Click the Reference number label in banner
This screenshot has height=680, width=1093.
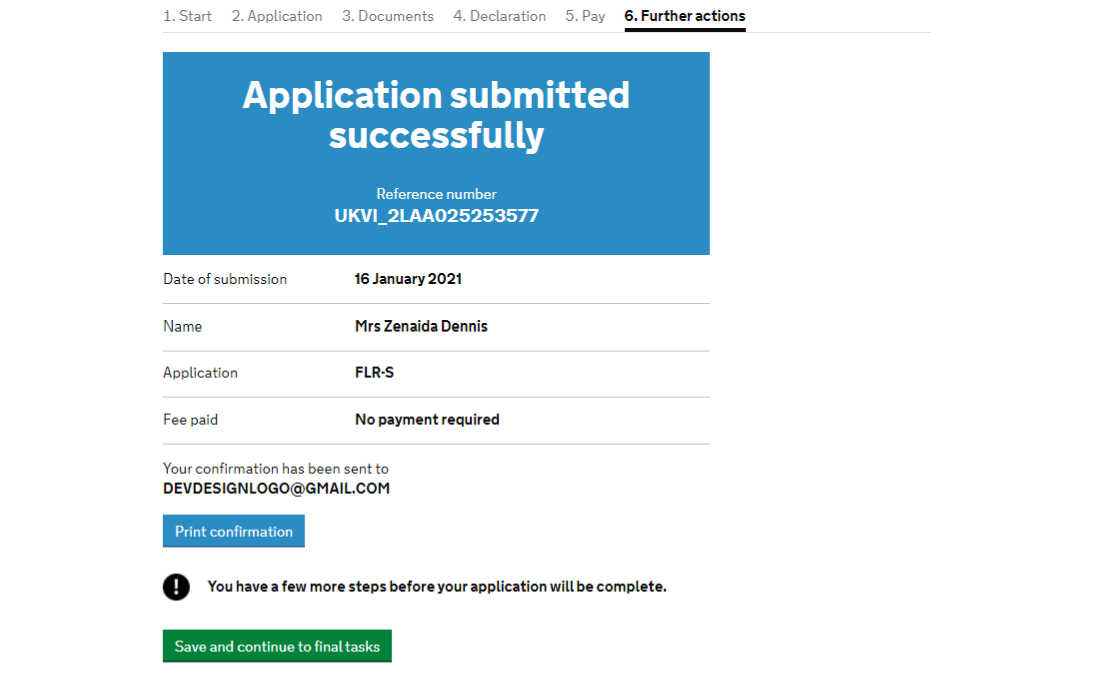pos(436,194)
